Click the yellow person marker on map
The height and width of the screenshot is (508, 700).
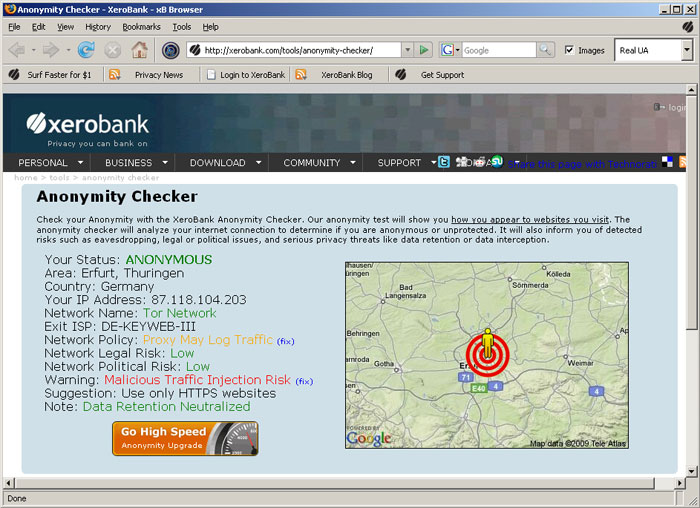coord(488,343)
